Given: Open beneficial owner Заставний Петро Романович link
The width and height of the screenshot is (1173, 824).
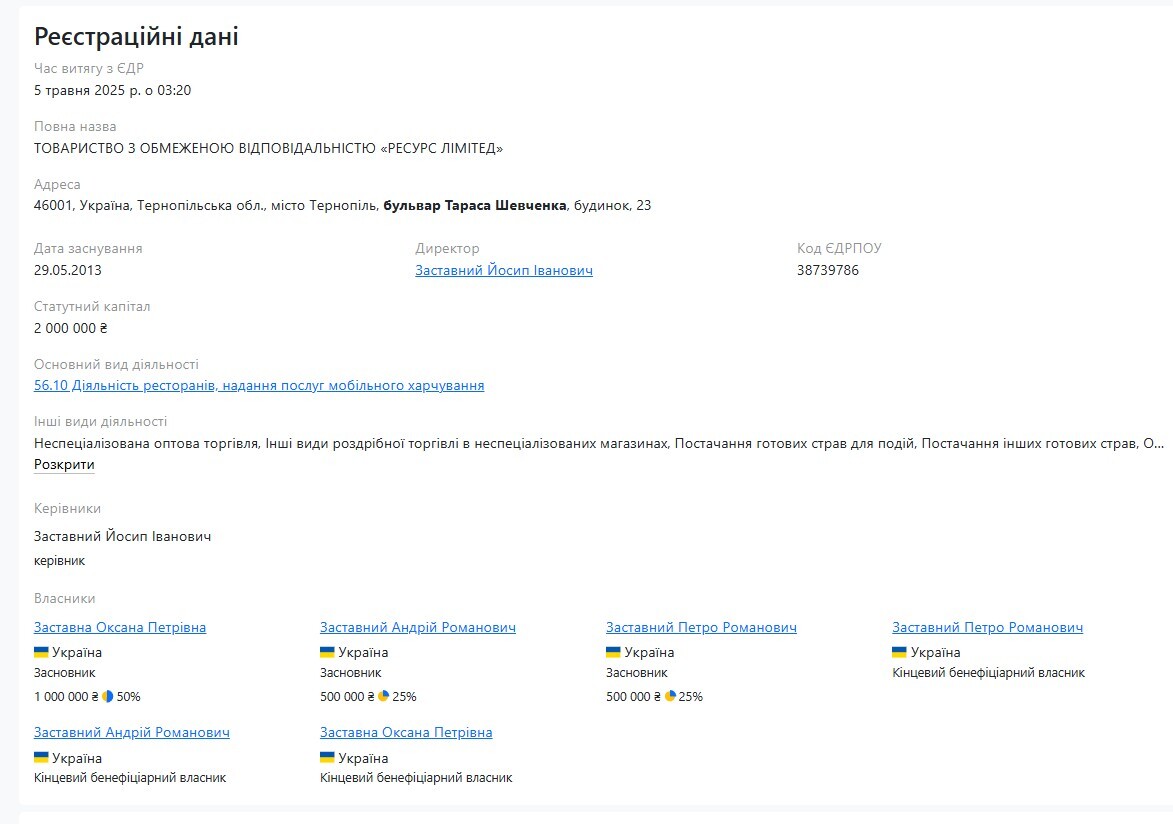Looking at the screenshot, I should [x=987, y=627].
